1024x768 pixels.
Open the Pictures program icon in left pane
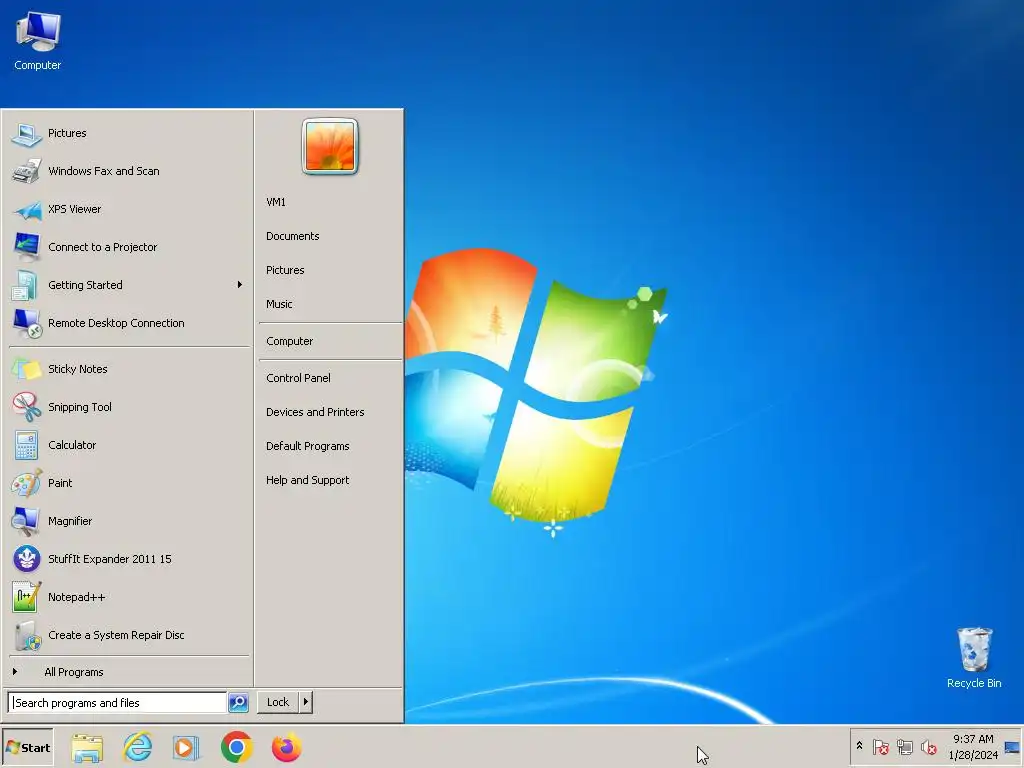(x=26, y=133)
